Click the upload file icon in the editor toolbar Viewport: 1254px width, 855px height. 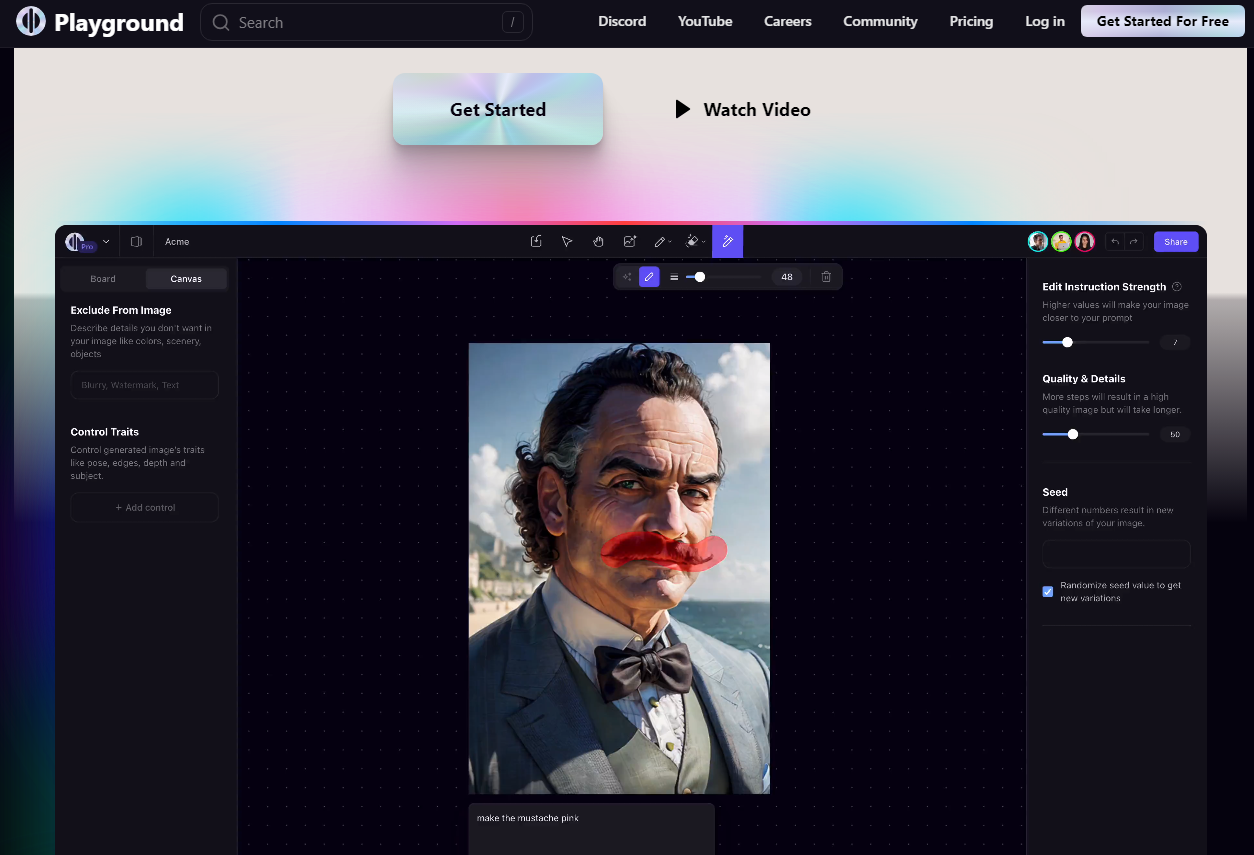(x=536, y=241)
